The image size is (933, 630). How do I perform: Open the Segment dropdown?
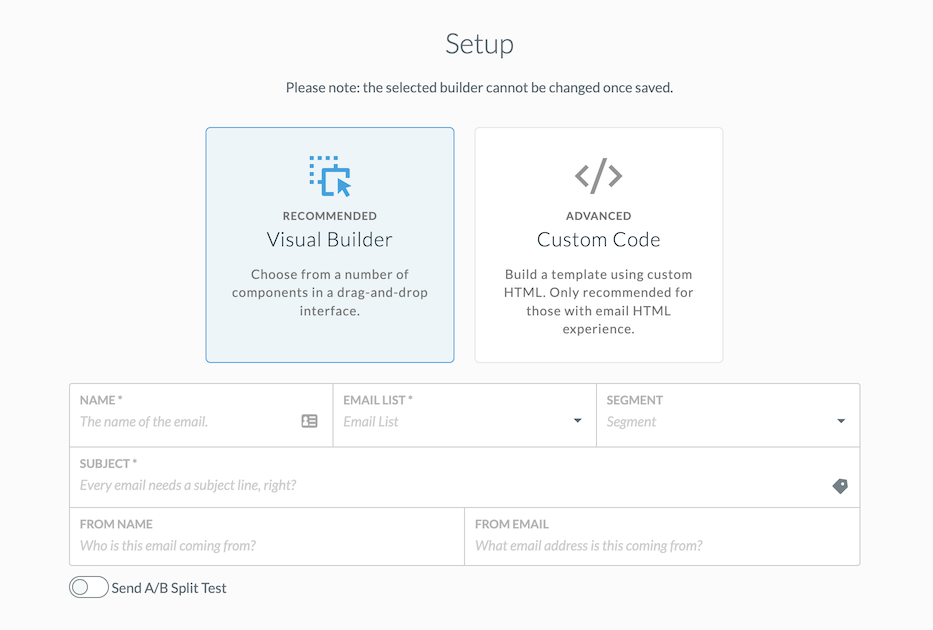tap(728, 415)
